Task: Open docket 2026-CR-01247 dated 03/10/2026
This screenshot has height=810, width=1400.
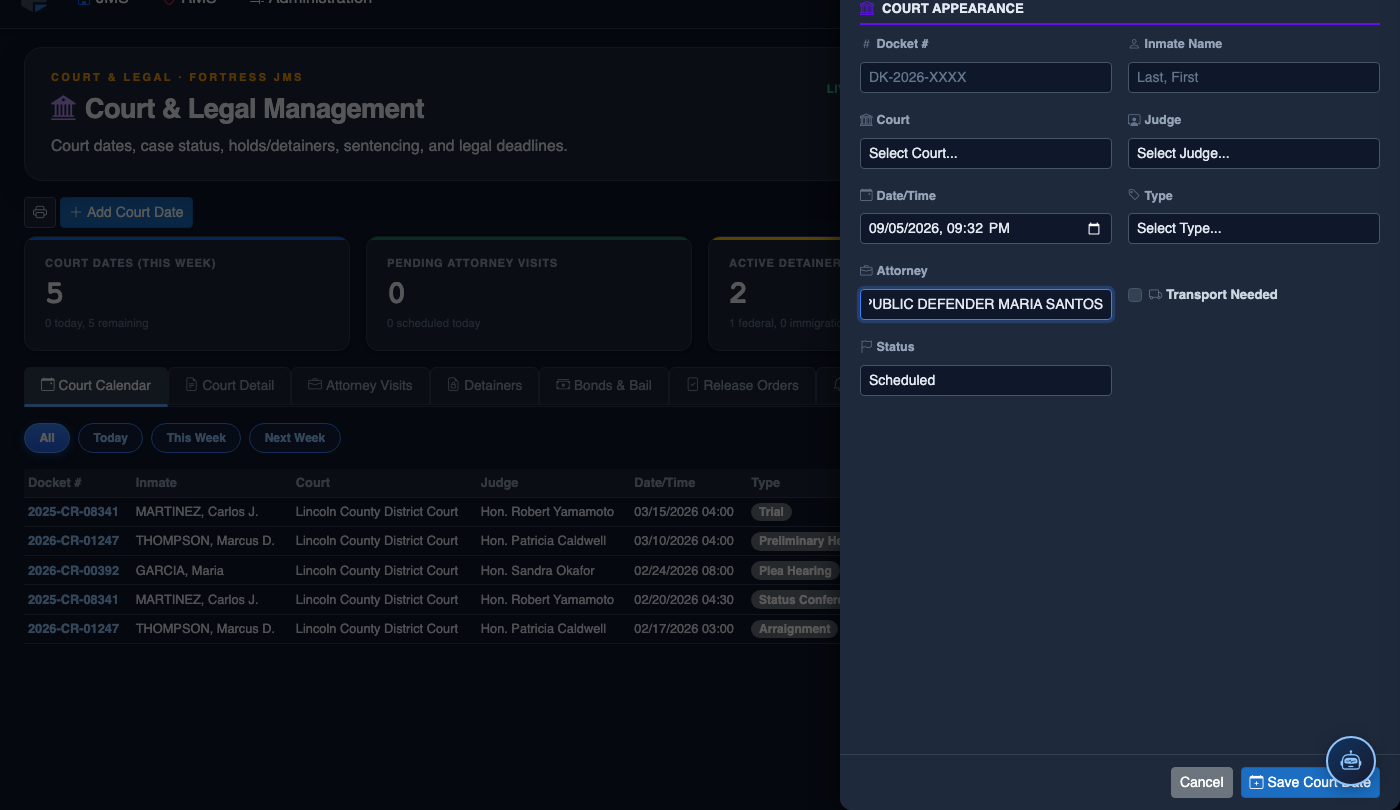Action: click(73, 540)
